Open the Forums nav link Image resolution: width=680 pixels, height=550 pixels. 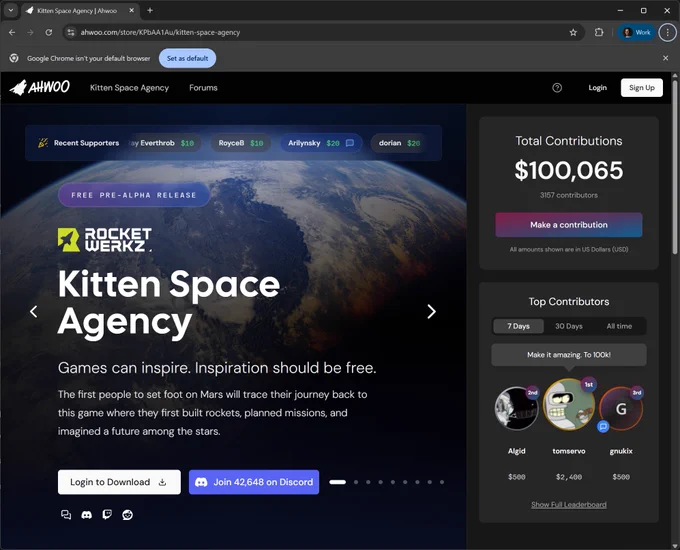tap(203, 88)
